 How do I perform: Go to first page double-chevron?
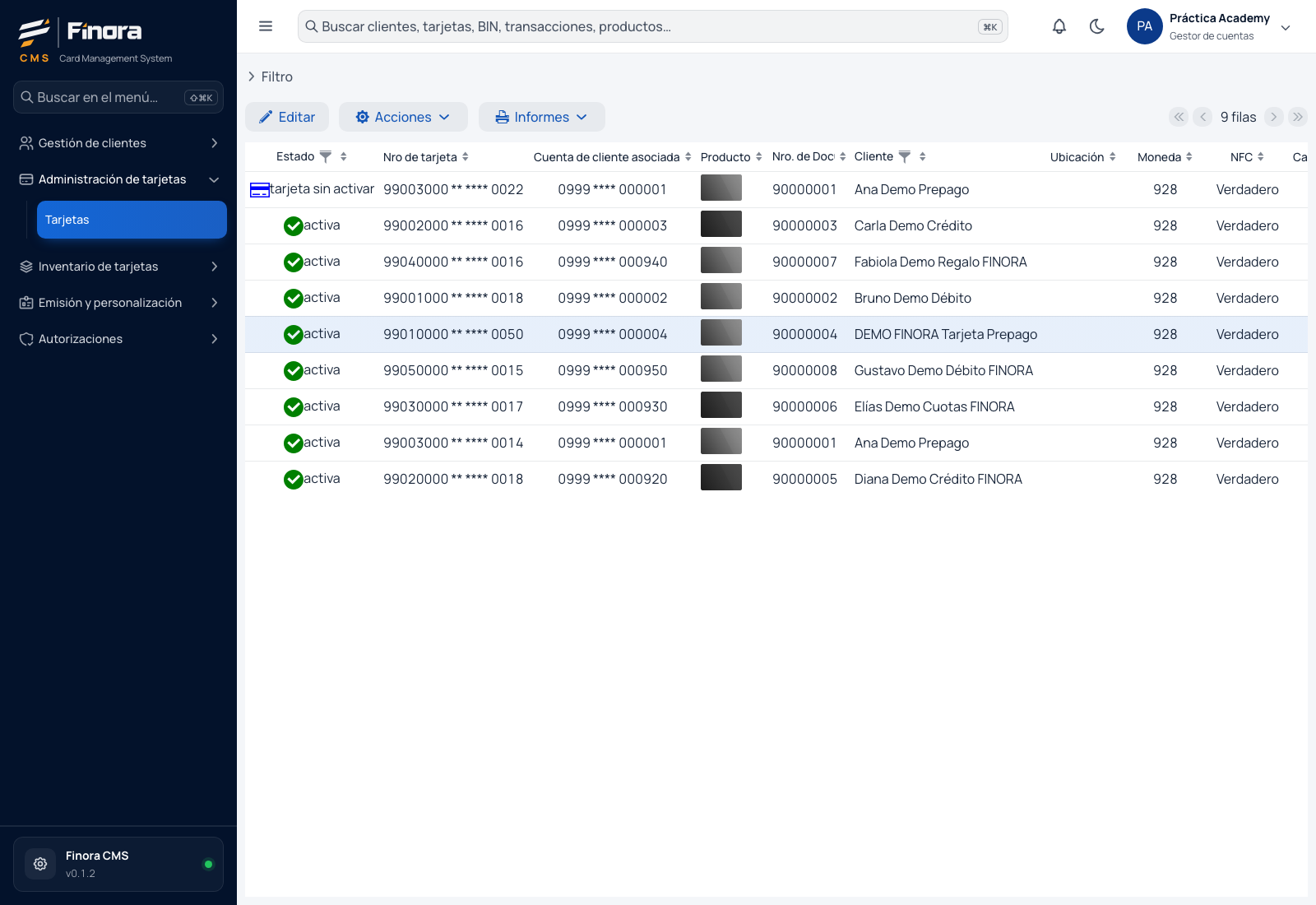tap(1179, 117)
